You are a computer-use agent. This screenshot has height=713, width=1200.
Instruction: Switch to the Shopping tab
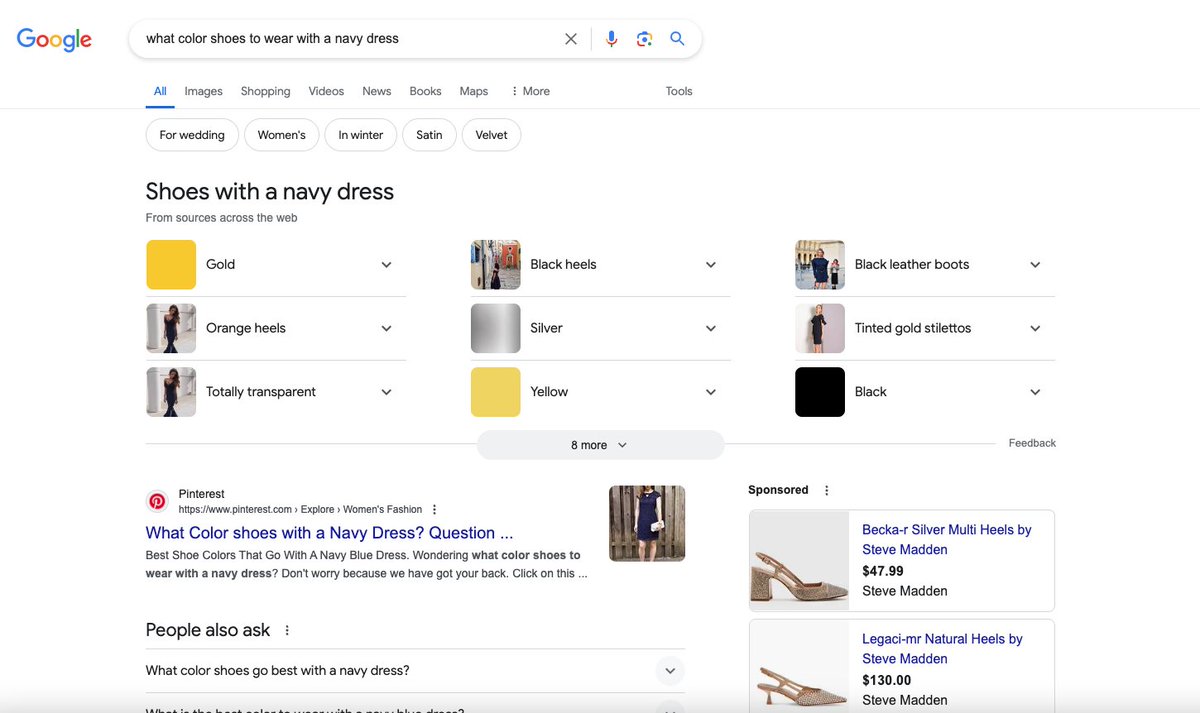click(x=265, y=91)
